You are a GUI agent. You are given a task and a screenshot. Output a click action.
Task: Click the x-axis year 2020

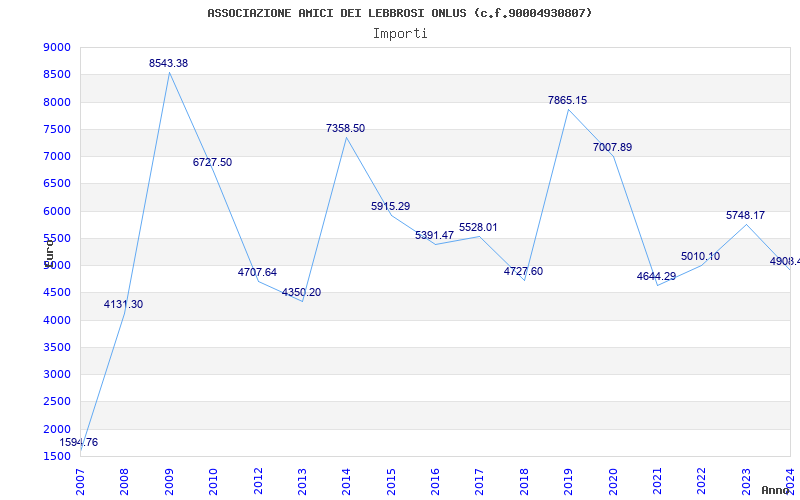click(613, 482)
